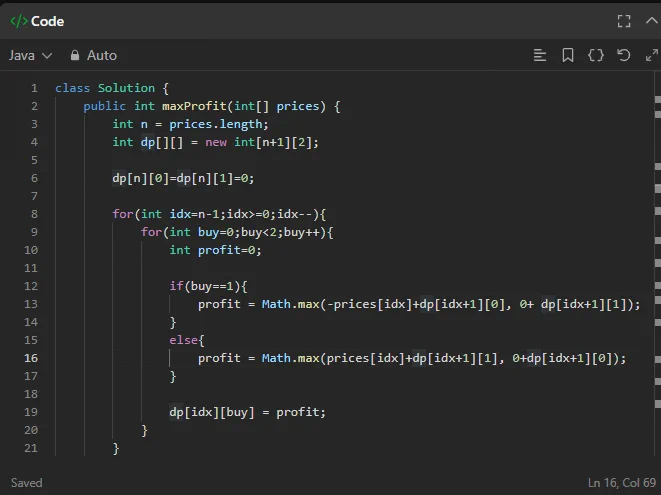Click the inner for loop over buy
This screenshot has width=661, height=495.
237,232
